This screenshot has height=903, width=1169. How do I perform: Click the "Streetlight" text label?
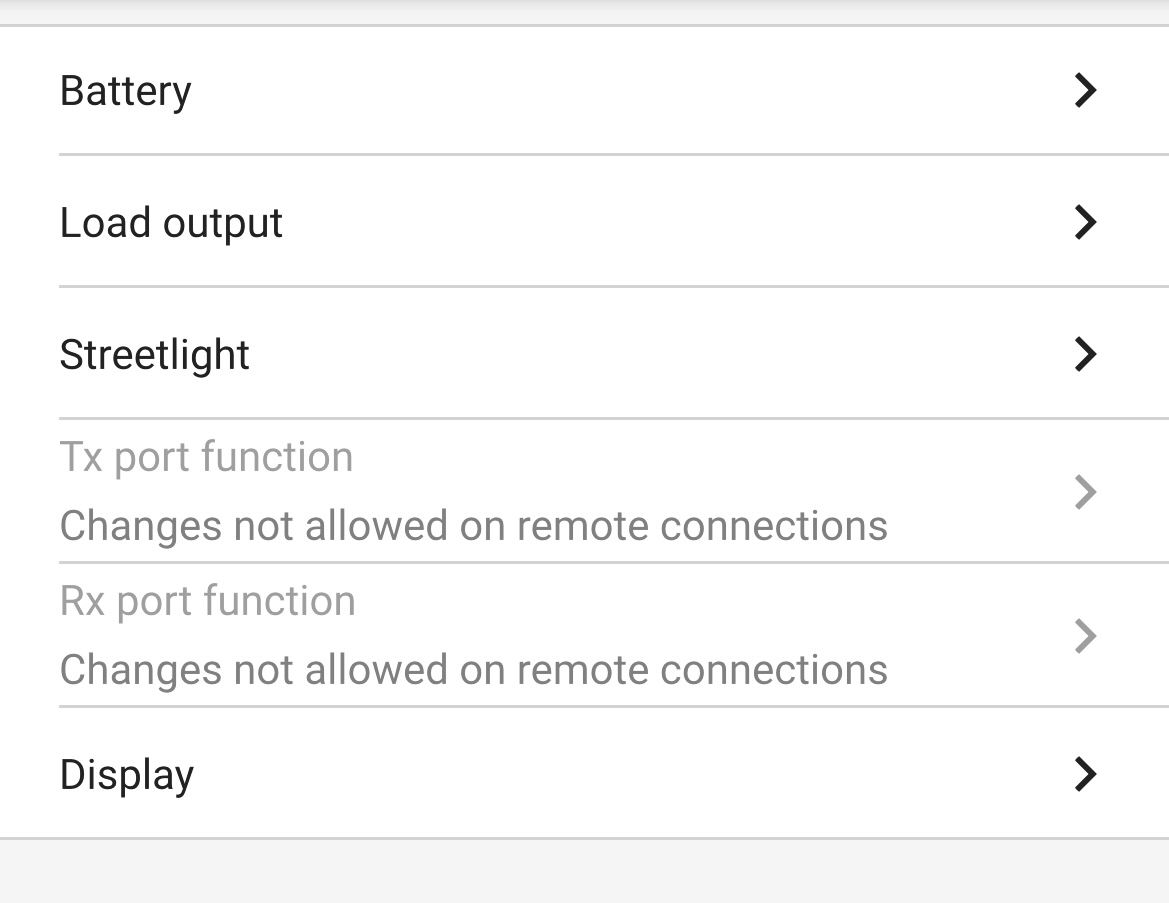pyautogui.click(x=154, y=355)
